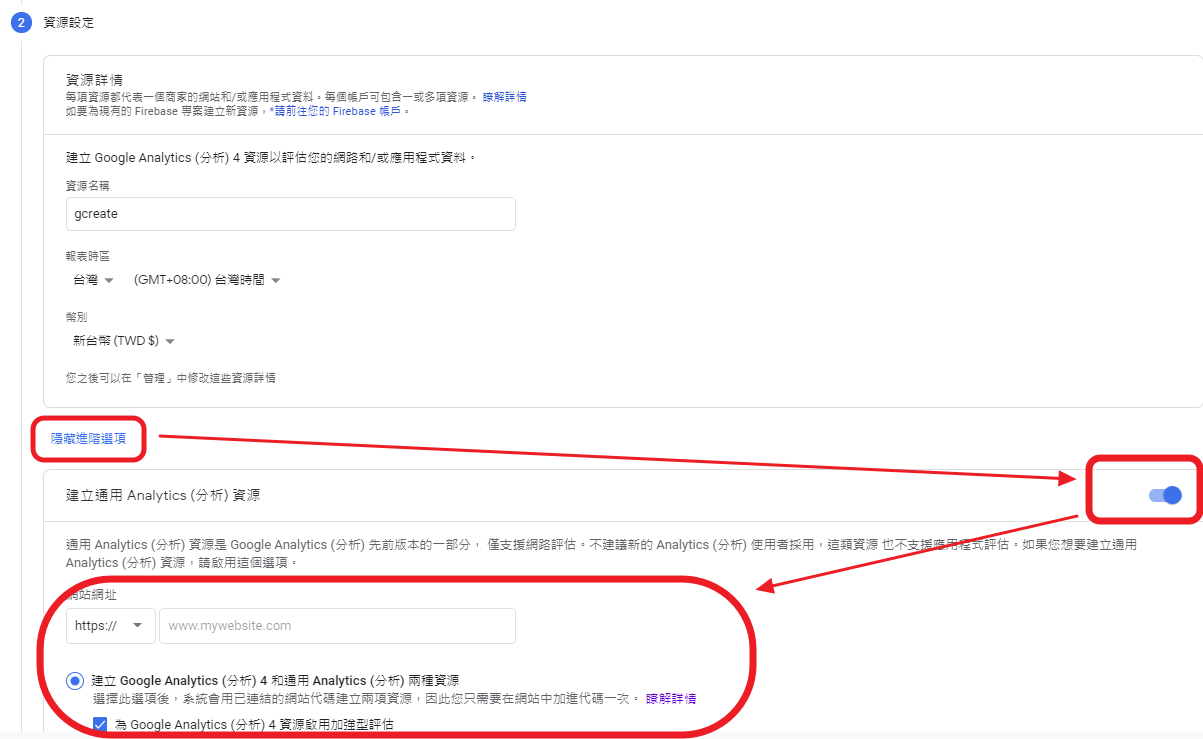The width and height of the screenshot is (1203, 739).
Task: Toggle the Universal Analytics property switch
Action: tap(1166, 495)
